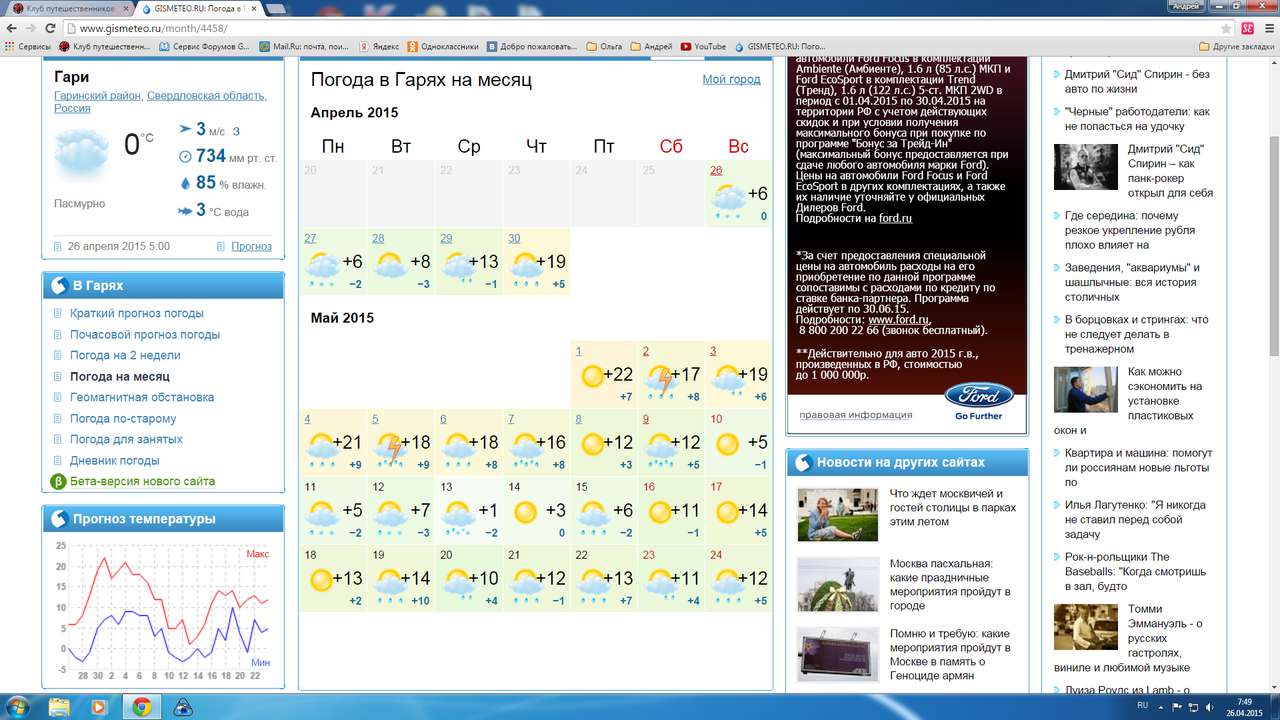
Task: Open the Ольга bookmarks folder
Action: click(604, 46)
